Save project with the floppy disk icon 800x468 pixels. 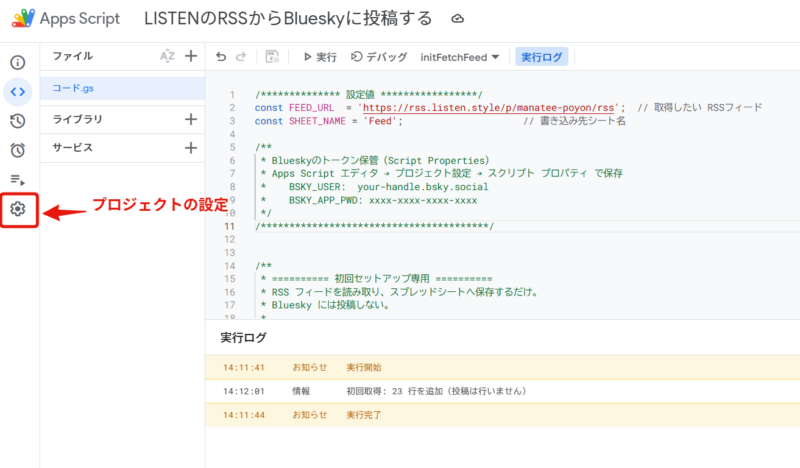pyautogui.click(x=272, y=57)
